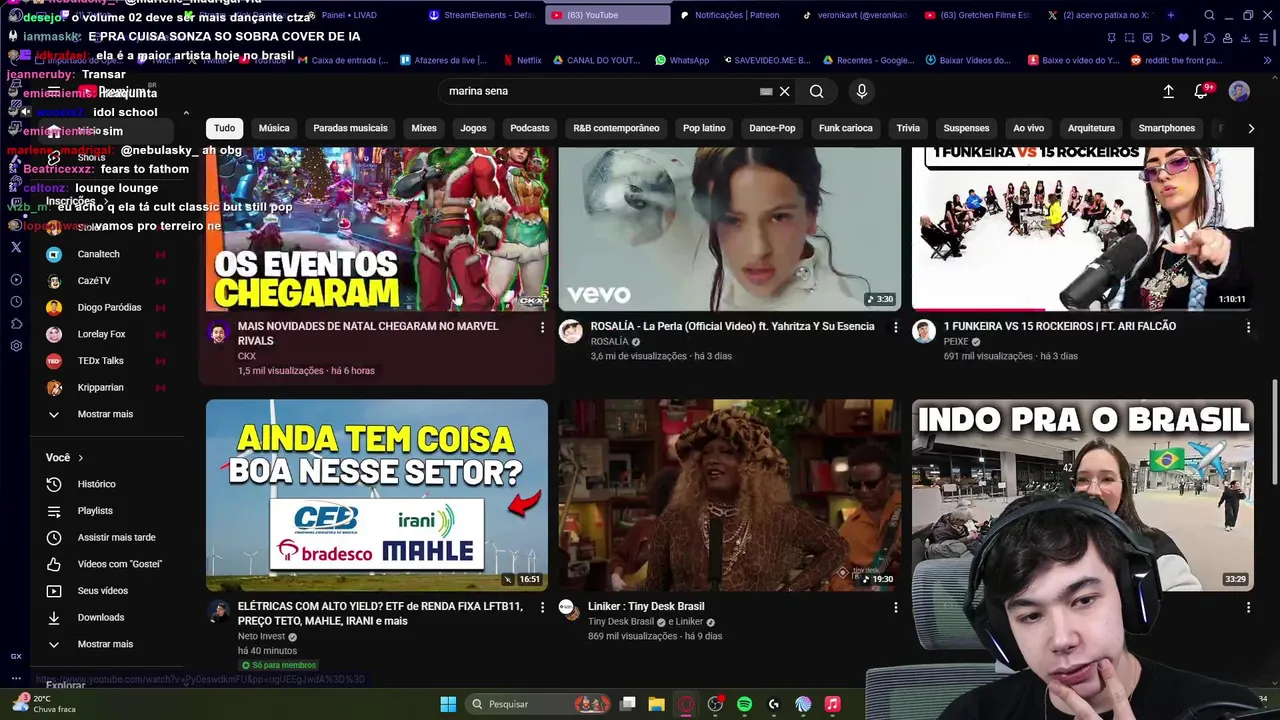1280x720 pixels.
Task: Select the 'Smartphones' filter chip
Action: tap(1167, 128)
